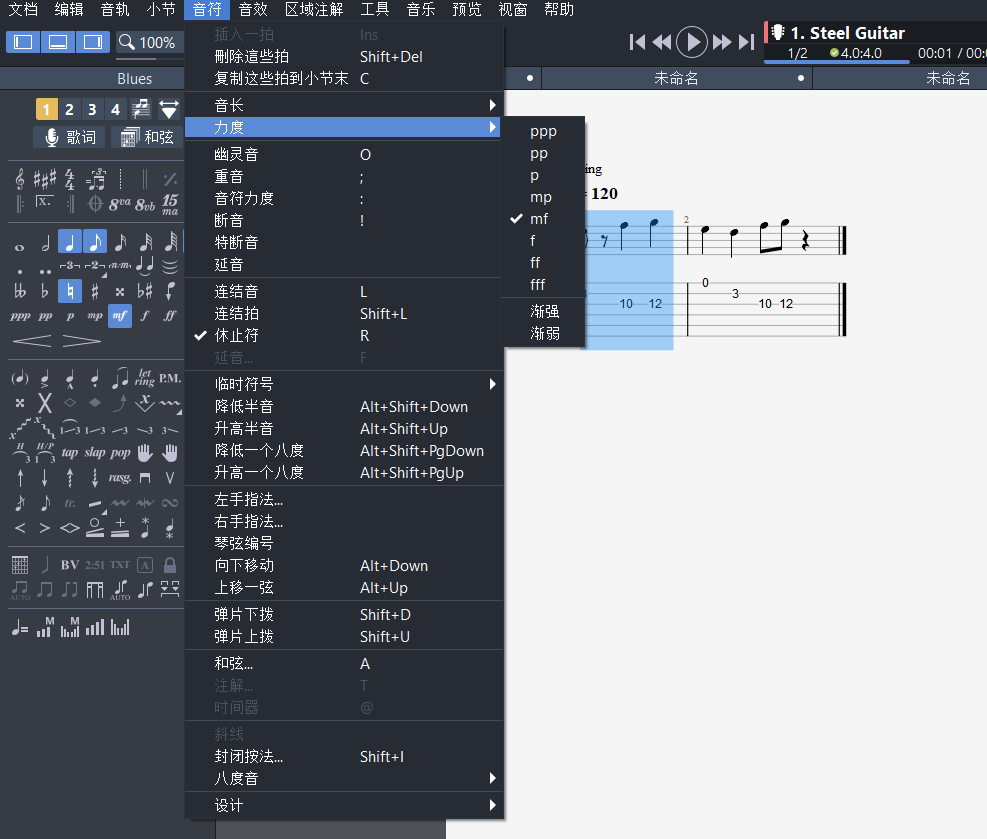The width and height of the screenshot is (987, 839).
Task: Click the let ring icon
Action: click(145, 378)
